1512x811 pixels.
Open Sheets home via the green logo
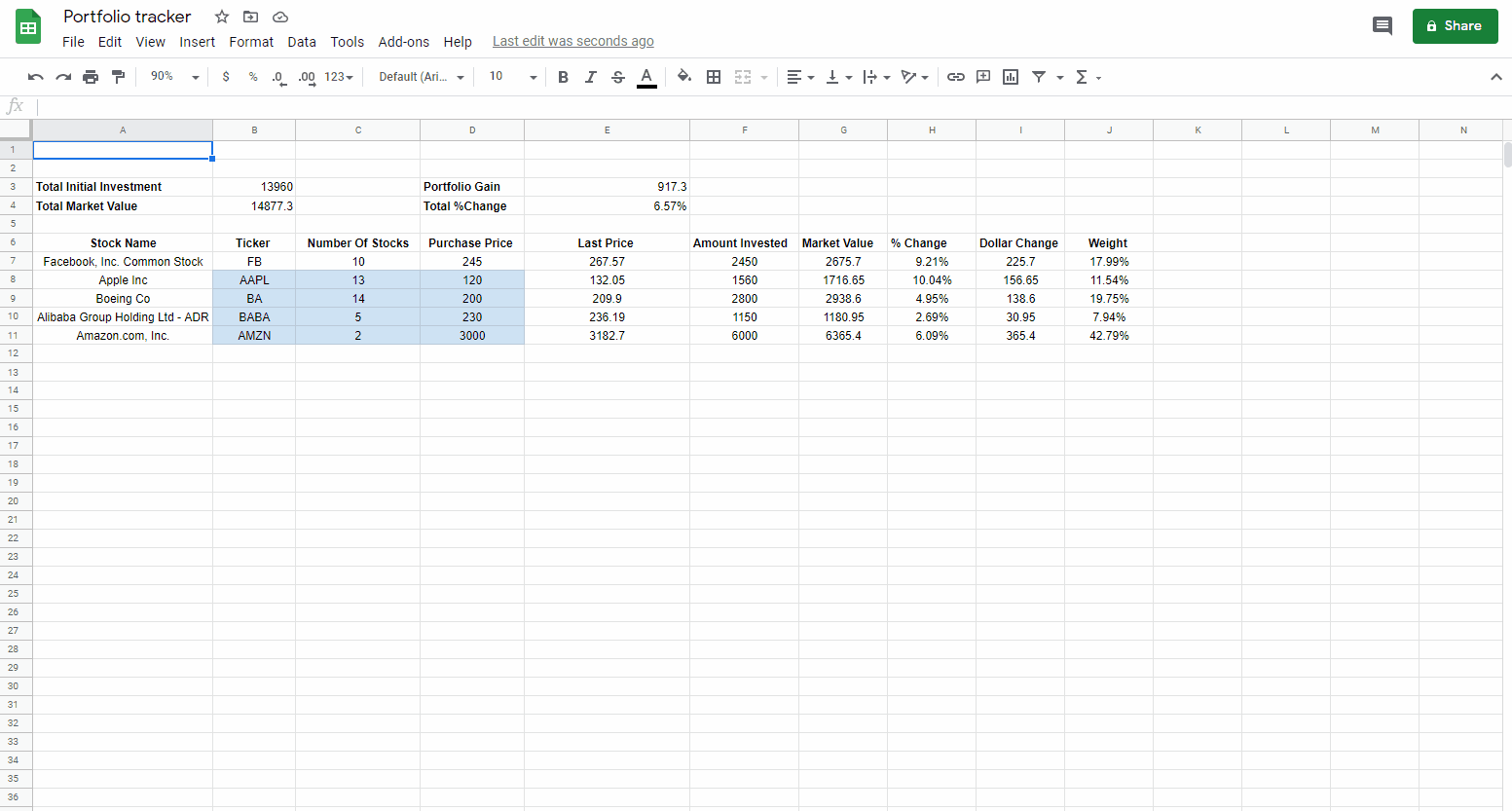[28, 27]
